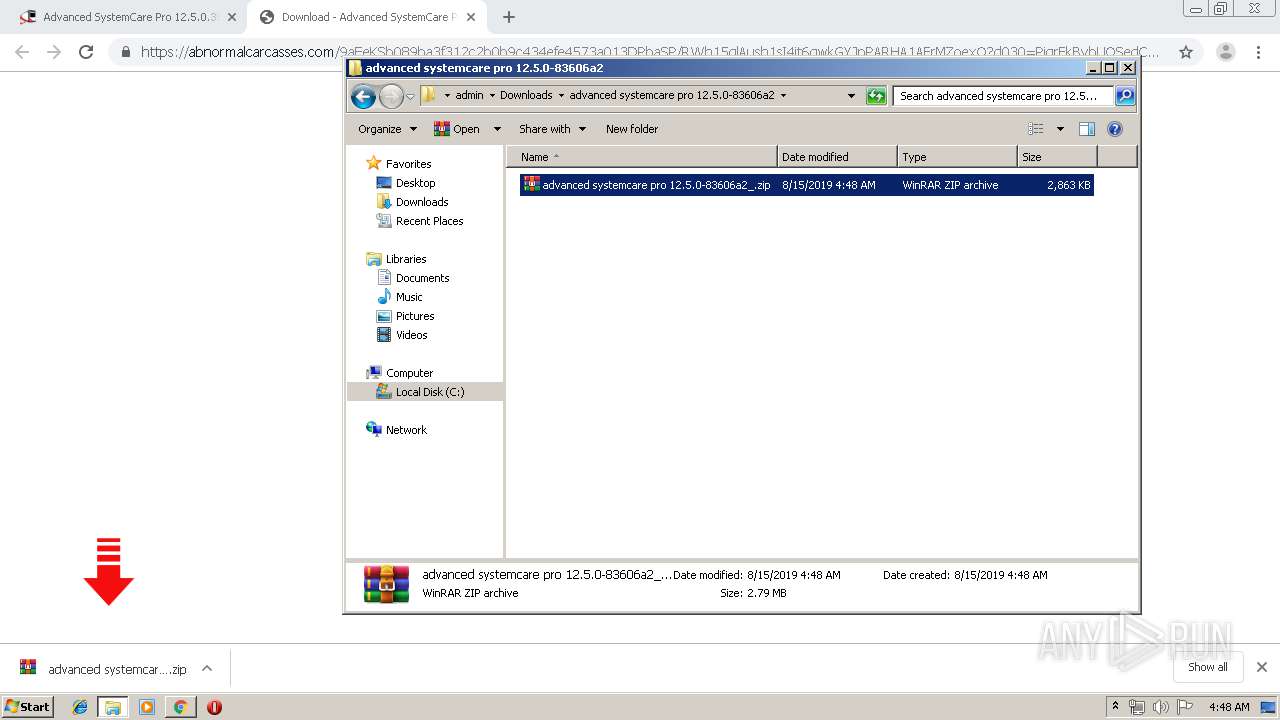View site info via the padlock icon
This screenshot has height=720, width=1280.
(x=126, y=52)
